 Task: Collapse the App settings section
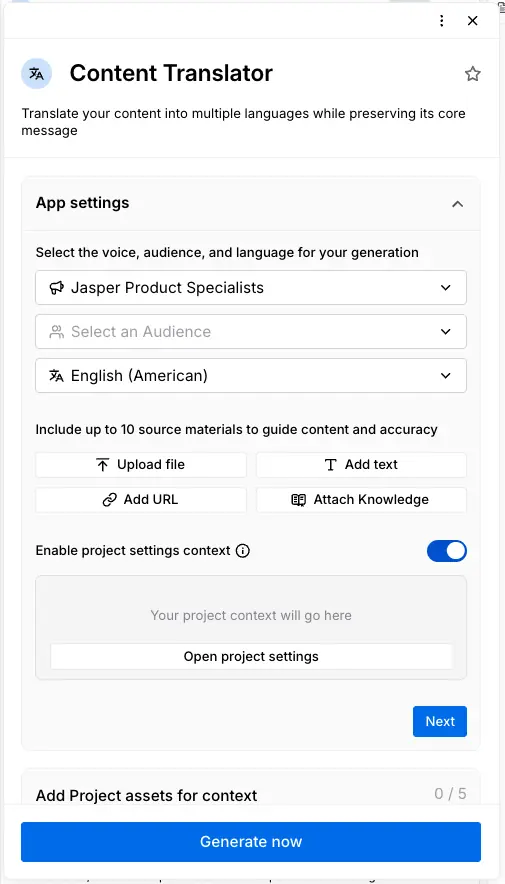click(x=458, y=204)
